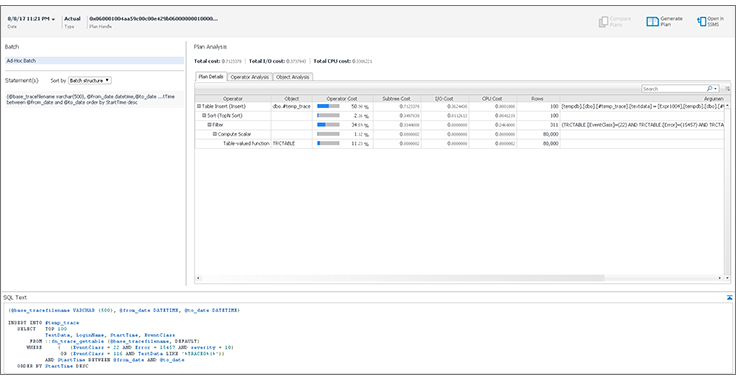This screenshot has width=736, height=380.
Task: Collapse the SQL Text panel with the arrow icon
Action: [729, 297]
